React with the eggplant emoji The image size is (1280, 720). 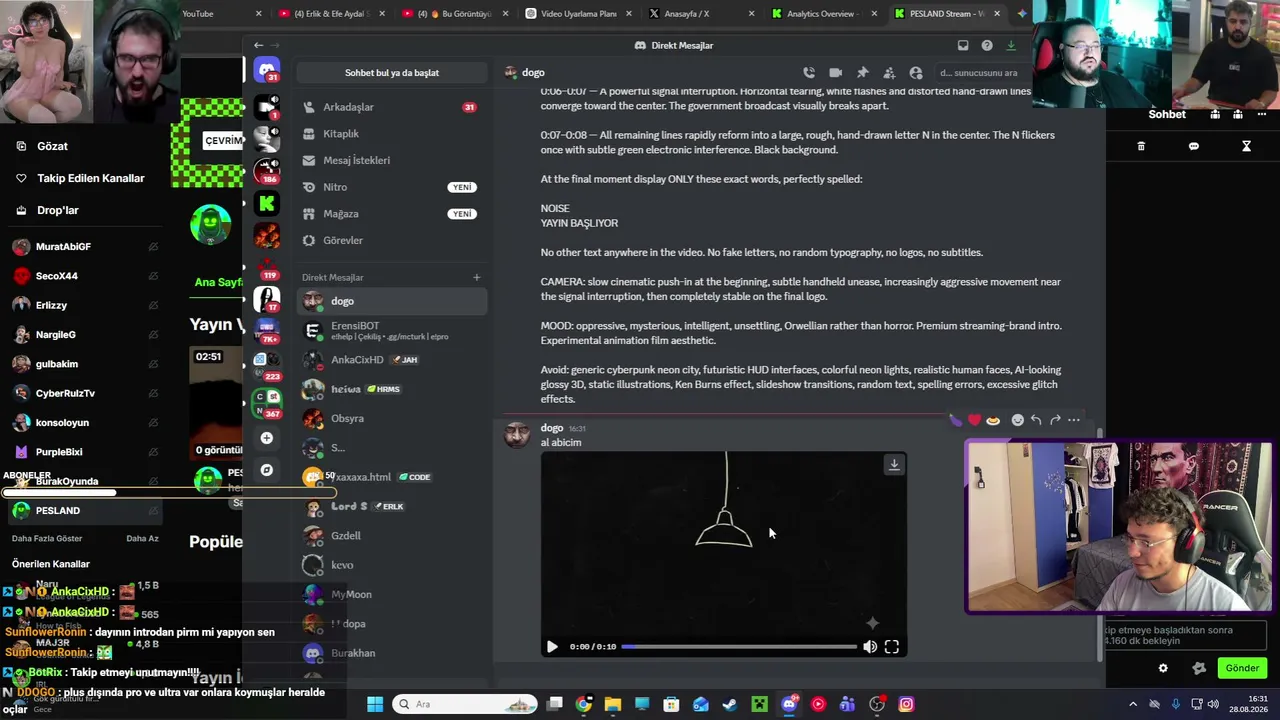coord(957,420)
